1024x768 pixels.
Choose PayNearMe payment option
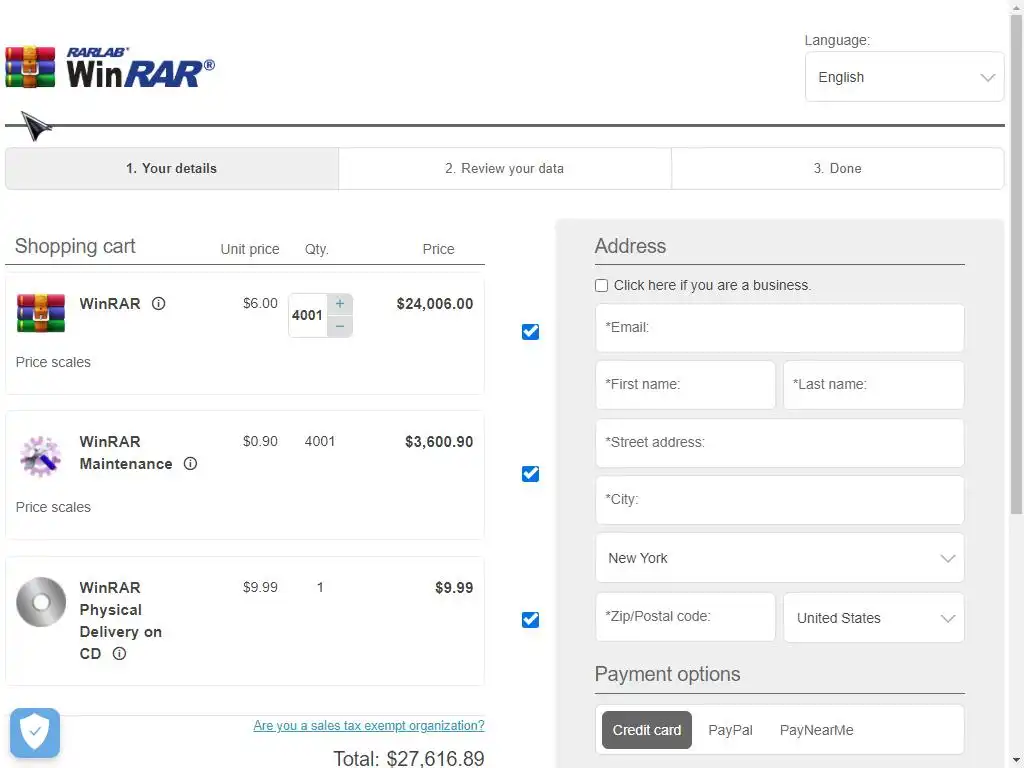(x=816, y=730)
